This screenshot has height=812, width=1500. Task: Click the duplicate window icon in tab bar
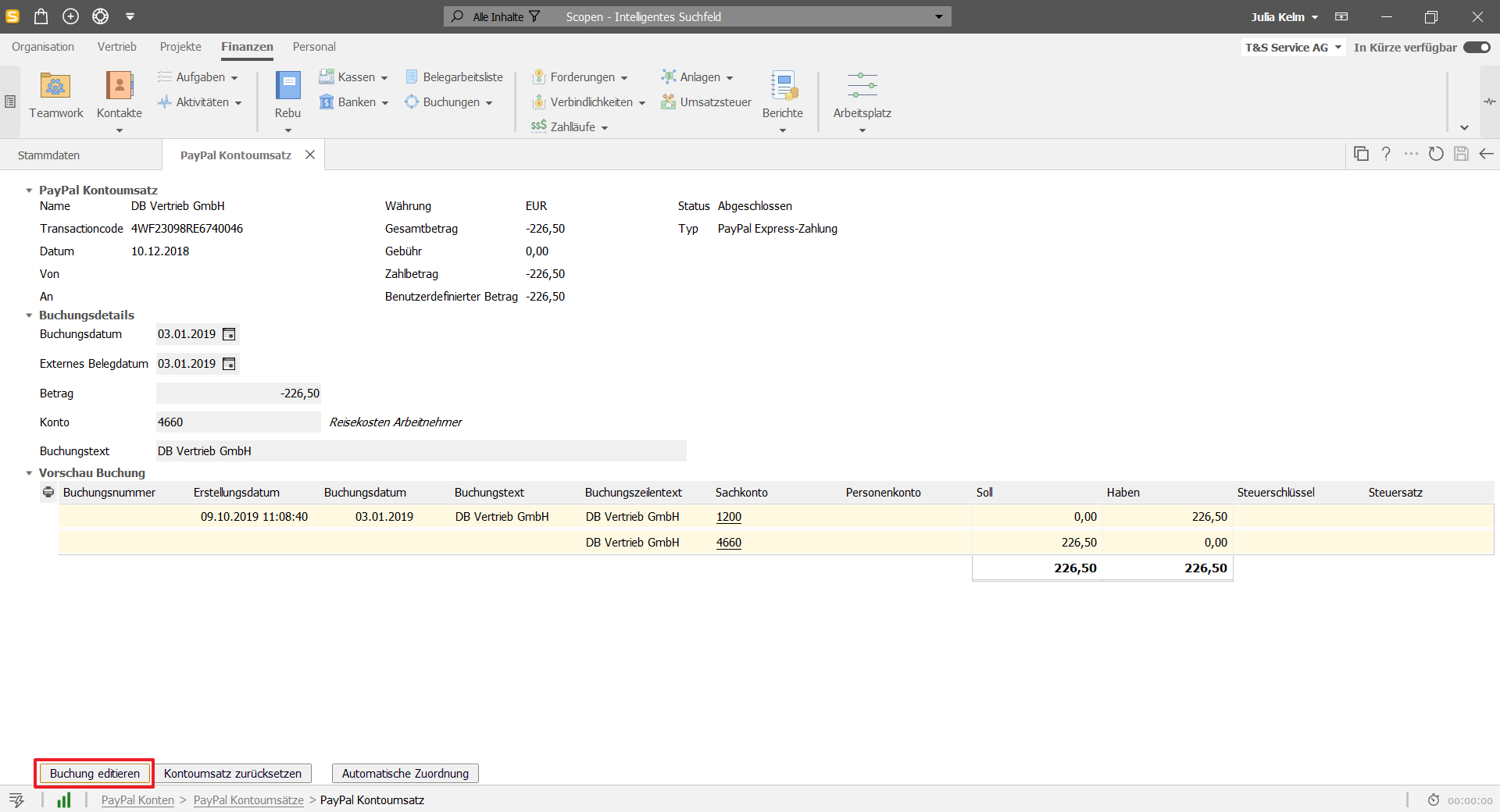(1361, 154)
